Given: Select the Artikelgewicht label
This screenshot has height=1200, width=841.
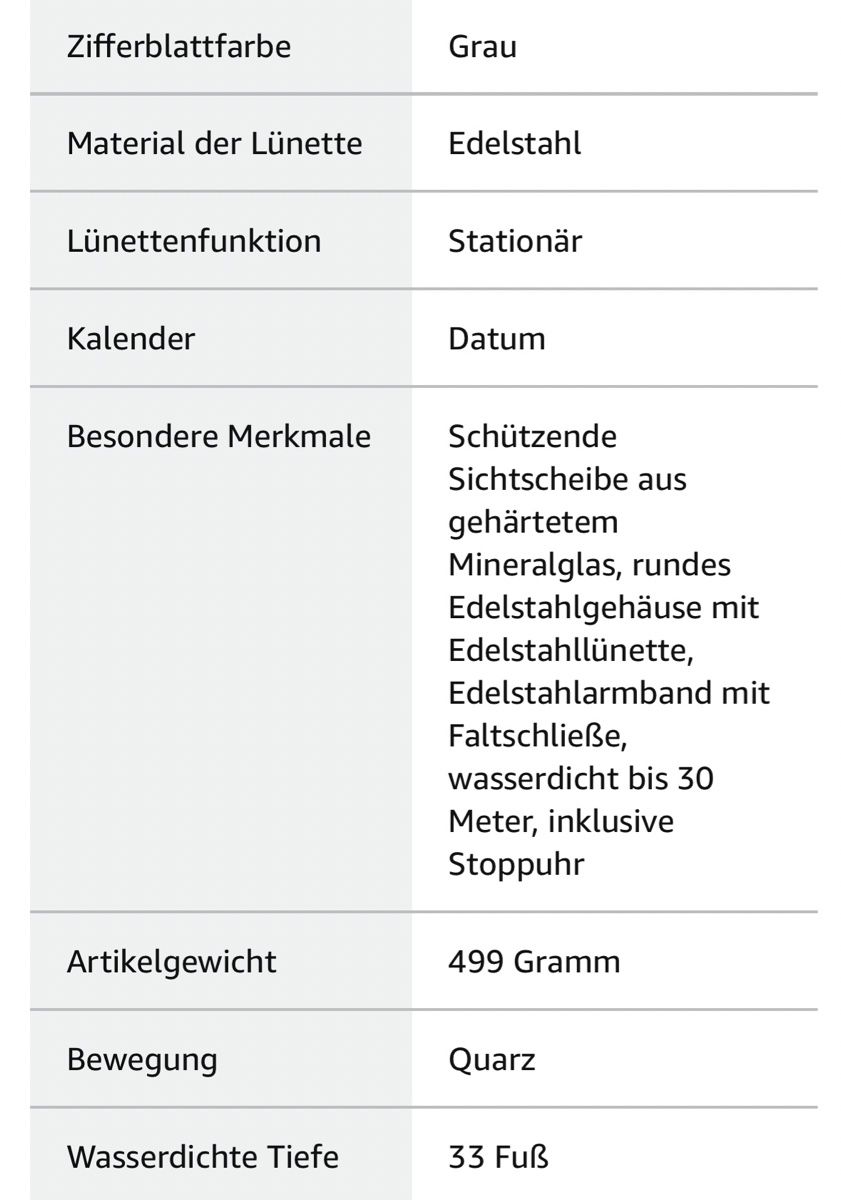Looking at the screenshot, I should pyautogui.click(x=172, y=962).
